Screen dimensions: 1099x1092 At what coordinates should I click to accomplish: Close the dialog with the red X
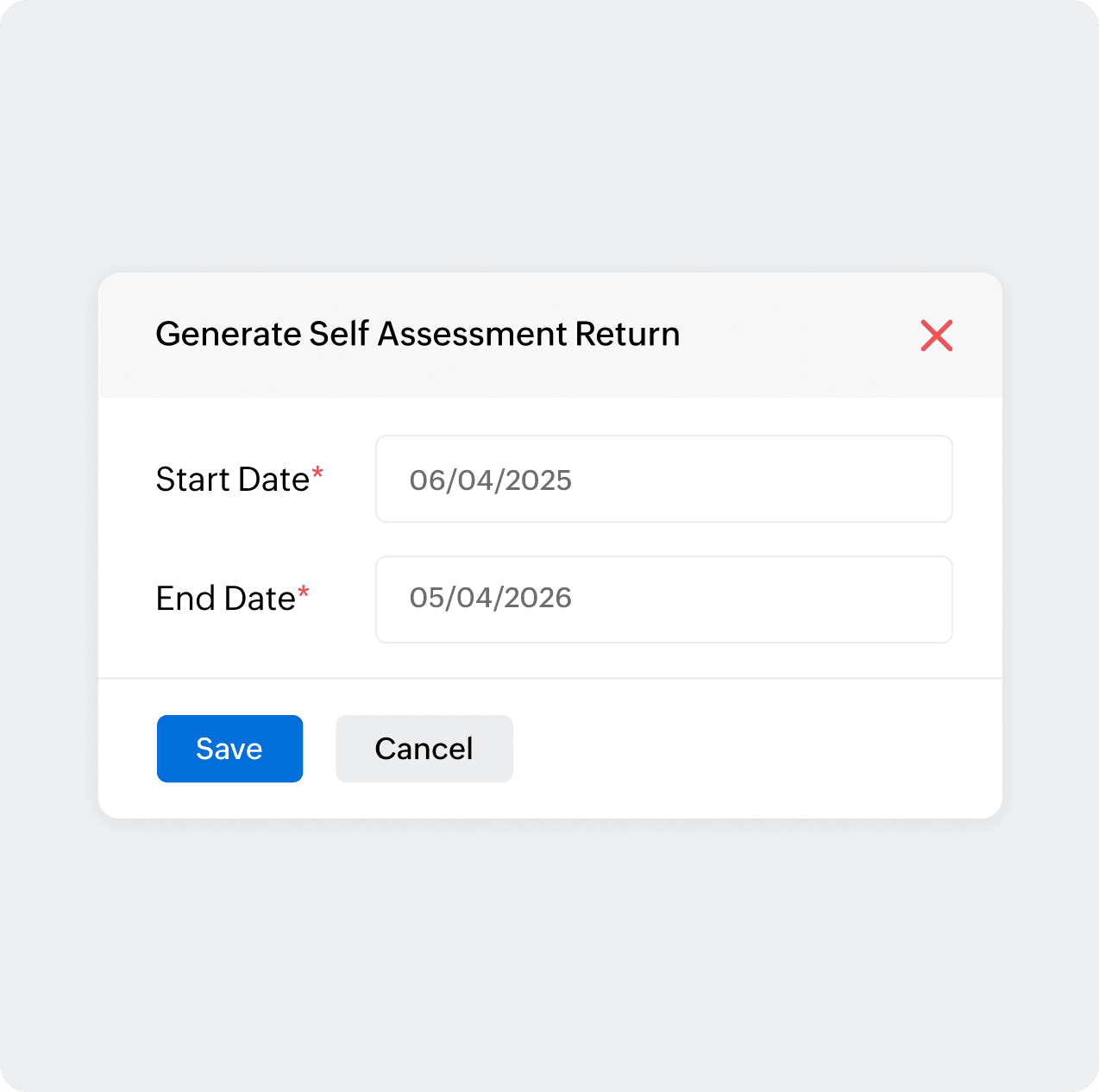[936, 336]
